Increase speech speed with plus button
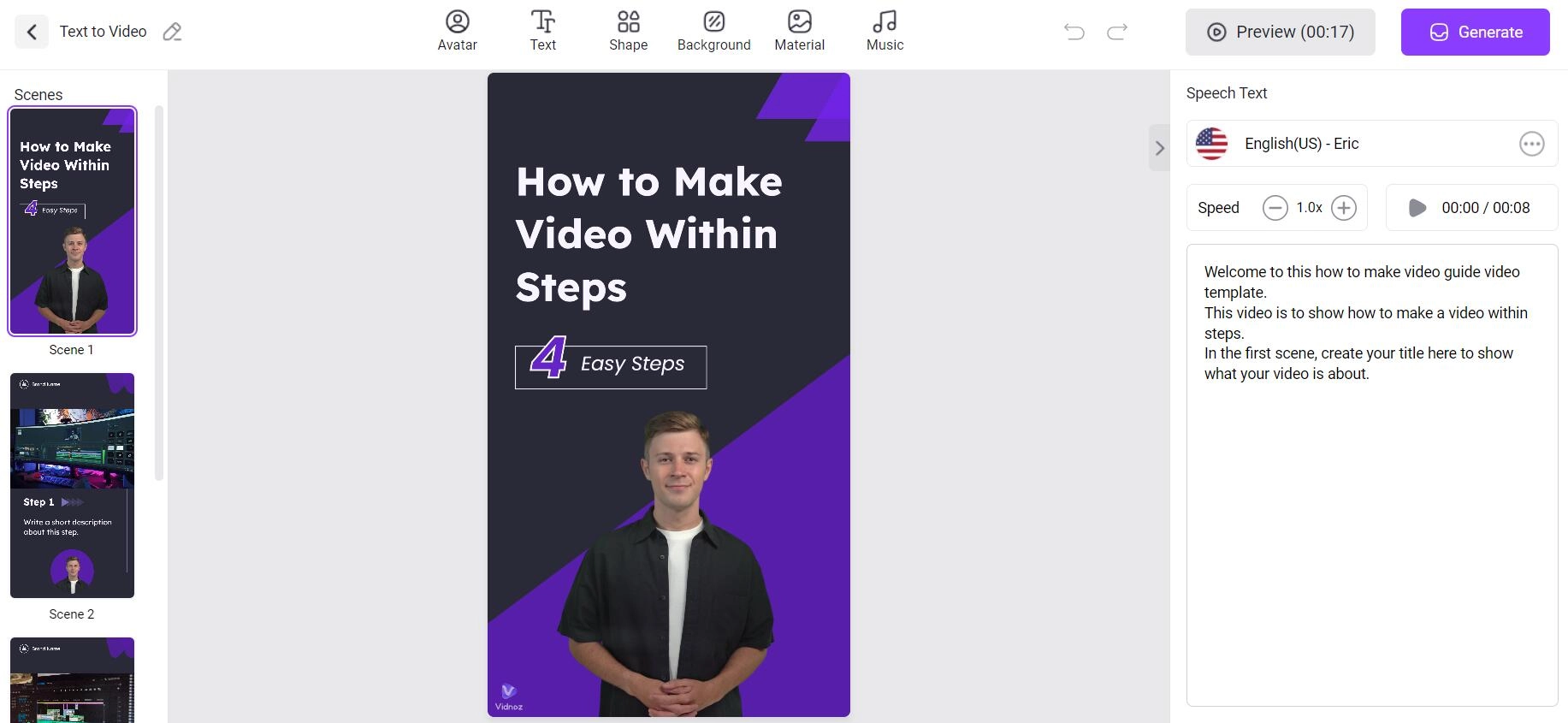1568x723 pixels. [1344, 208]
